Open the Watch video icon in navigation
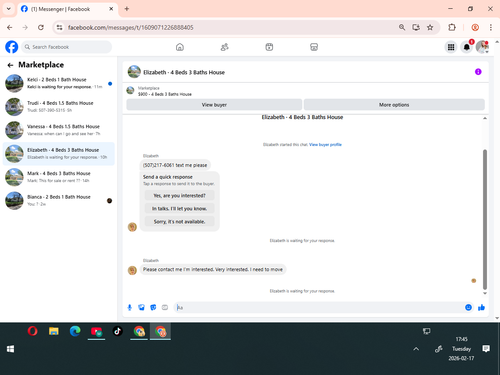 tap(269, 47)
